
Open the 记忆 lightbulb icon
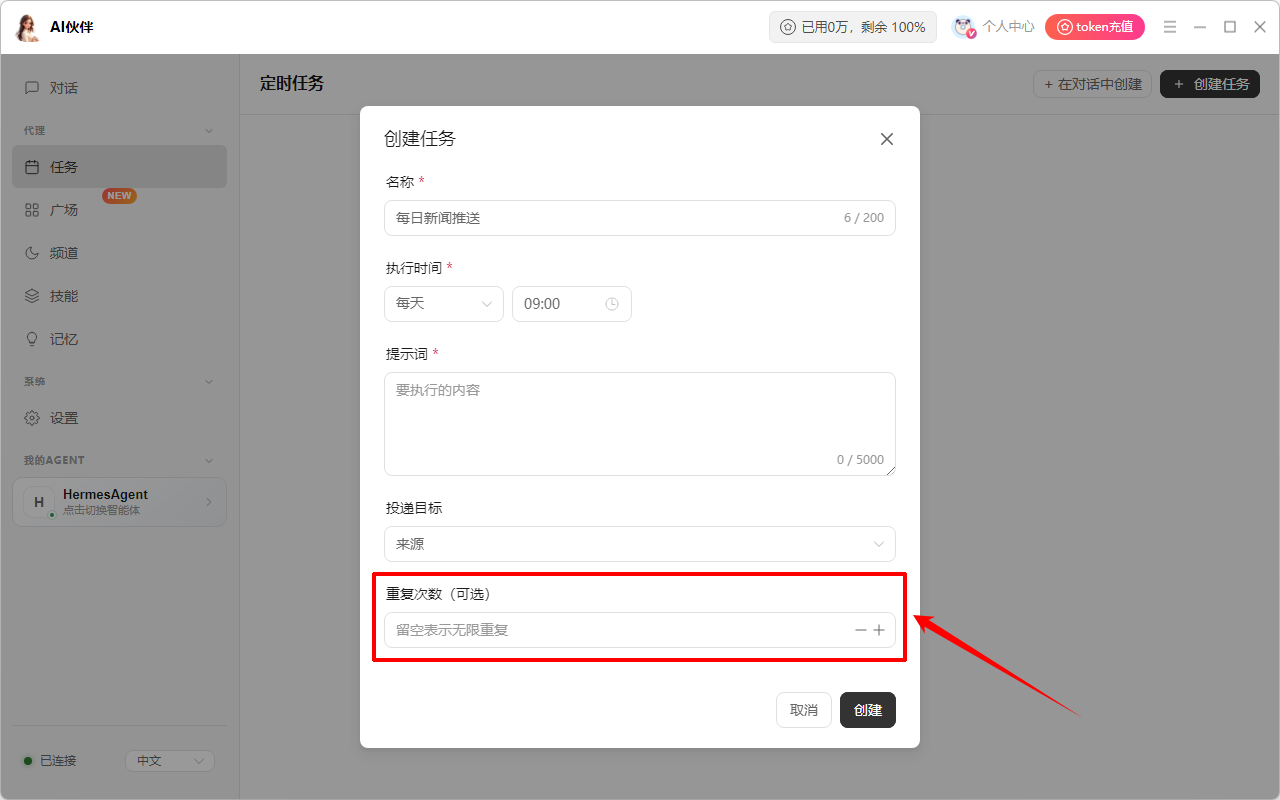pos(32,339)
